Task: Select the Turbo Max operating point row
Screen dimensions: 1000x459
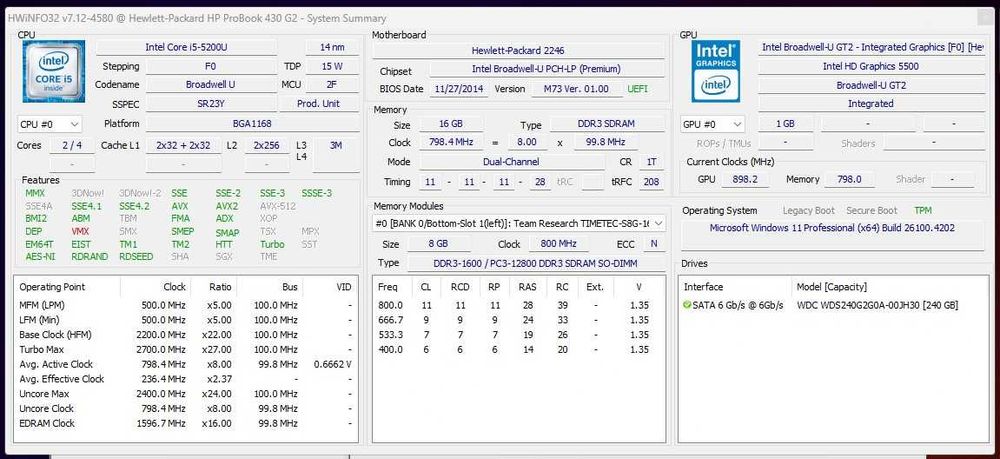Action: click(186, 349)
